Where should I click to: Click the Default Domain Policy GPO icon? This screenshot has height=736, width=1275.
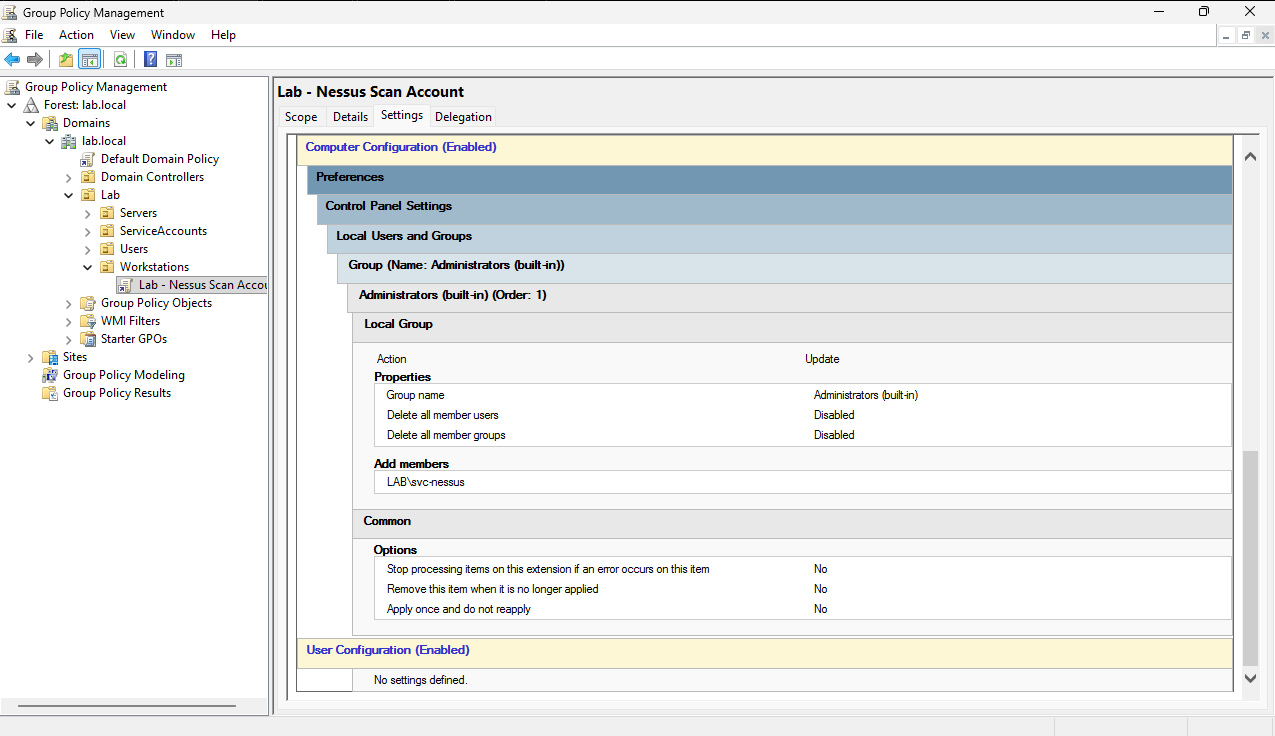[88, 159]
